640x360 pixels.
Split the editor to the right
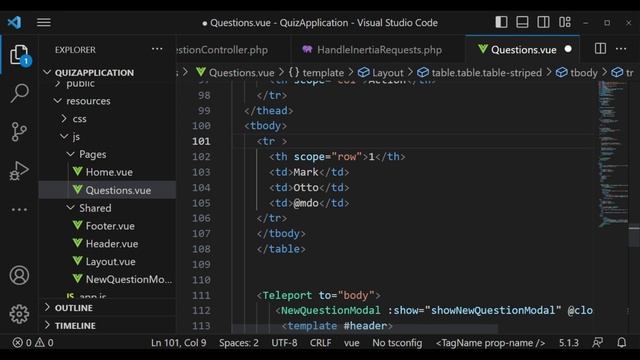pos(600,49)
